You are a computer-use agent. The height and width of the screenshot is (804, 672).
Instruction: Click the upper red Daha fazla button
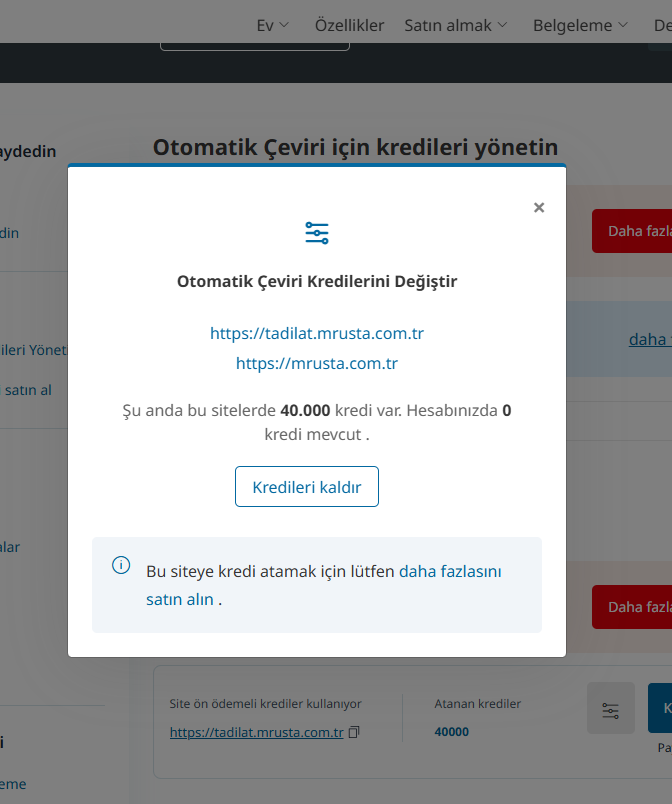pos(632,231)
